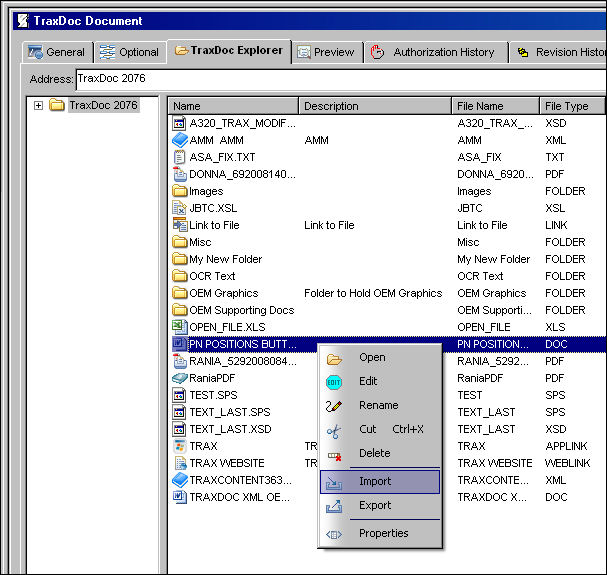Click the RANIA_5292008084 PDF icon
607x575 pixels.
pyautogui.click(x=180, y=361)
